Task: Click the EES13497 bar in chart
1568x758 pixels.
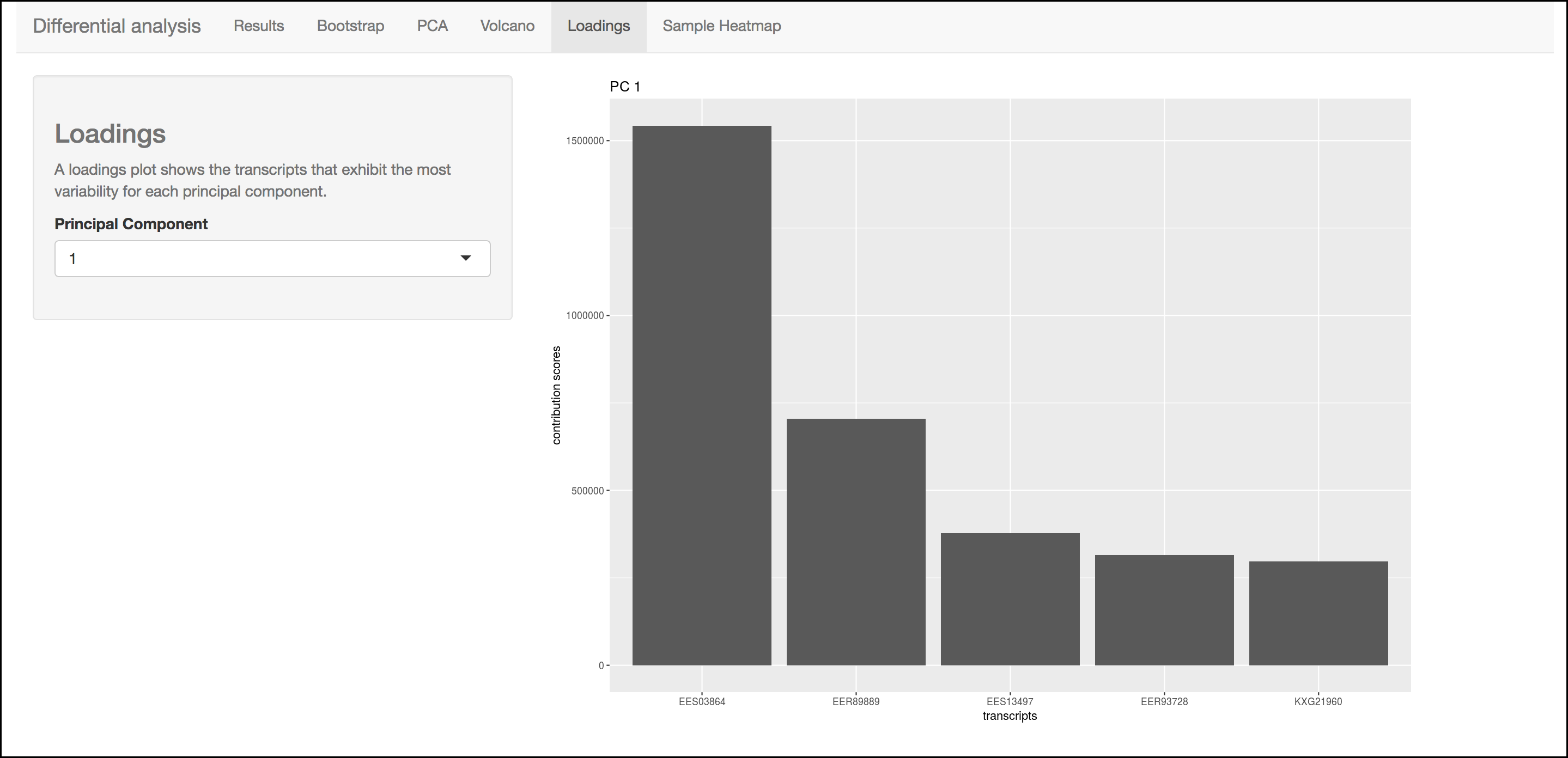Action: 1011,599
